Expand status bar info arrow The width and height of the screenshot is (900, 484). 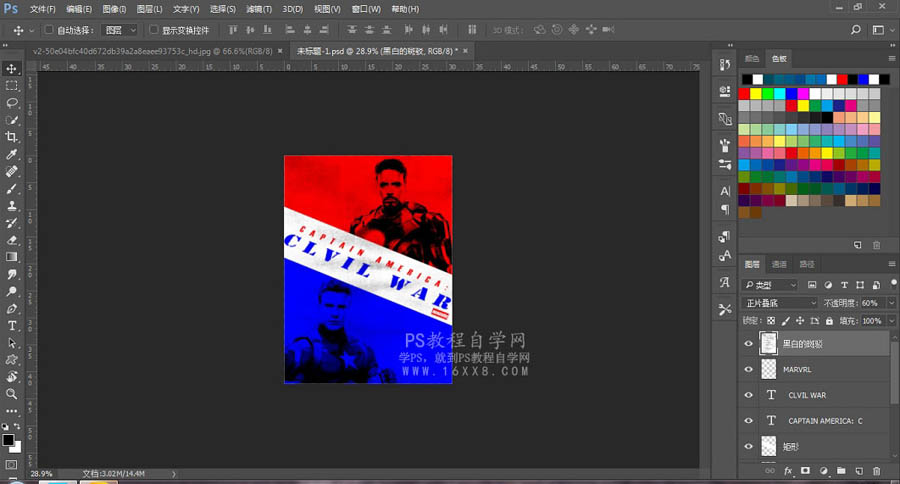(174, 474)
